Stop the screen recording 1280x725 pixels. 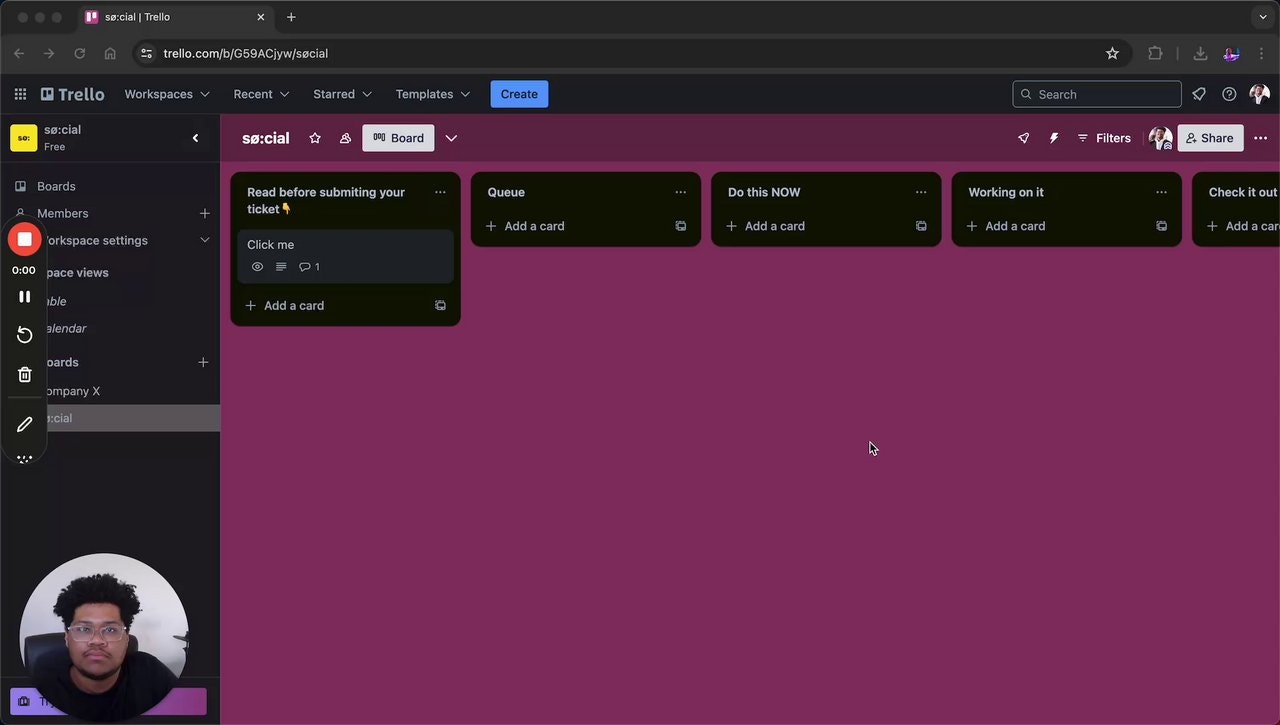24,239
